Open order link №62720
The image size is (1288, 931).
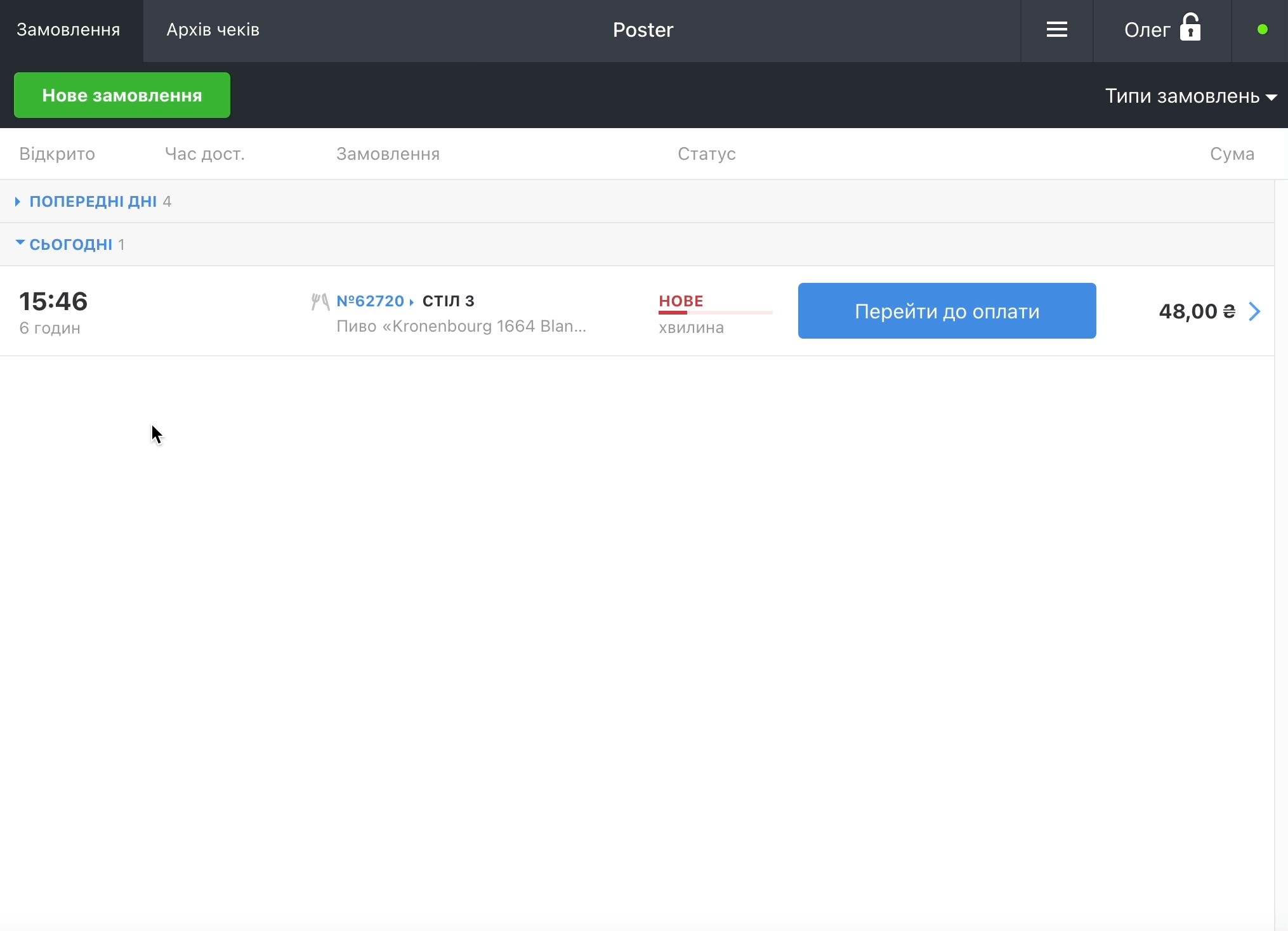pos(371,301)
